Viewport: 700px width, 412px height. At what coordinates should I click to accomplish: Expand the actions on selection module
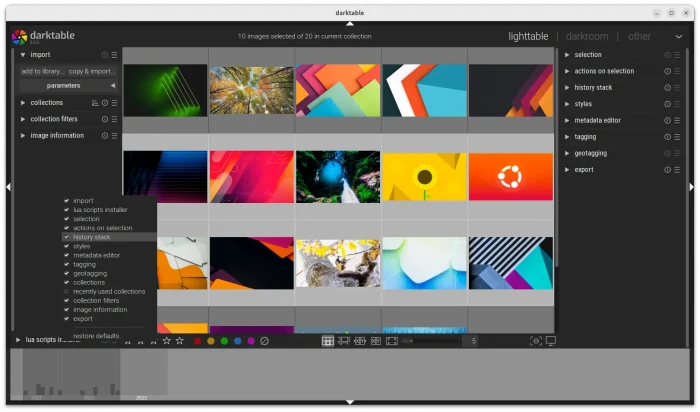pos(567,71)
